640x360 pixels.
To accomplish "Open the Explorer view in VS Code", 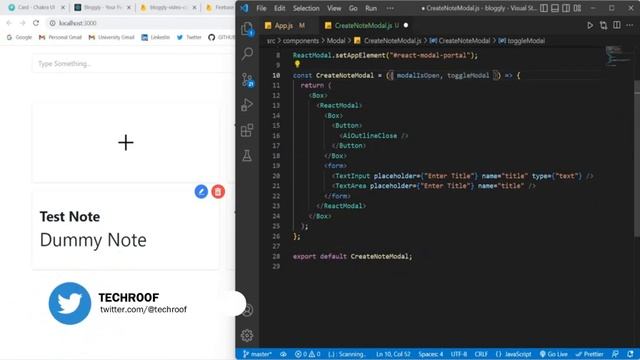I will (x=247, y=29).
